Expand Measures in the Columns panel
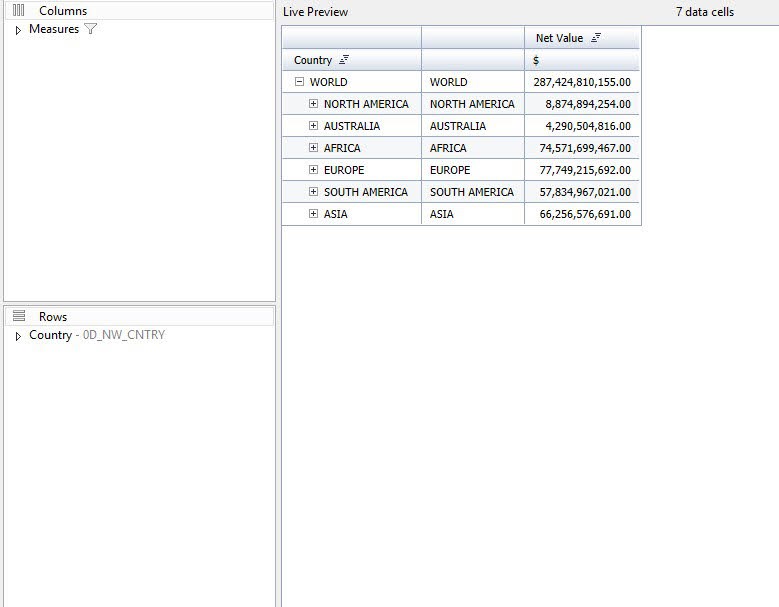The height and width of the screenshot is (607, 779). [18, 30]
